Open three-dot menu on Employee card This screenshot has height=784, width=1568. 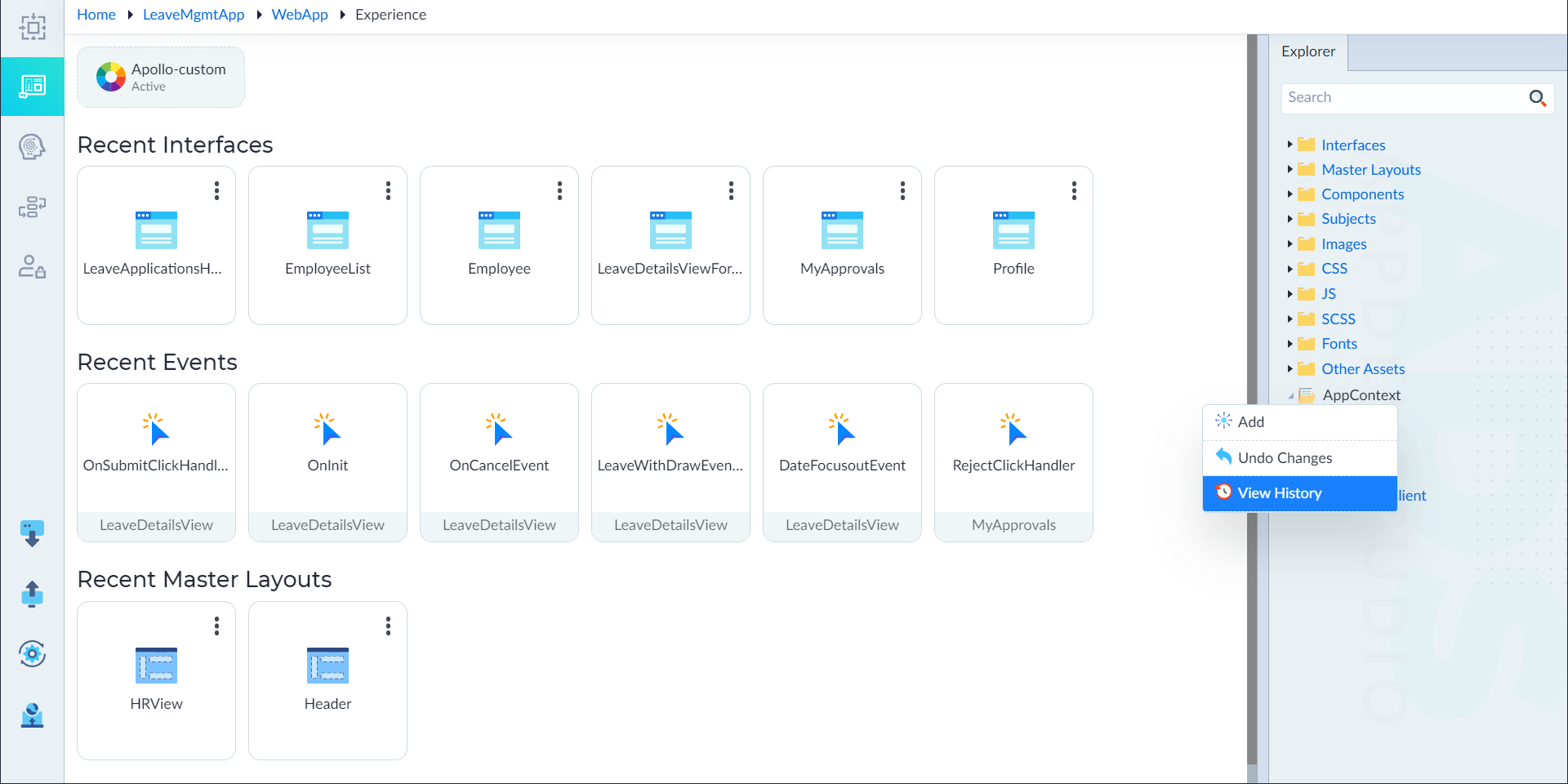559,190
